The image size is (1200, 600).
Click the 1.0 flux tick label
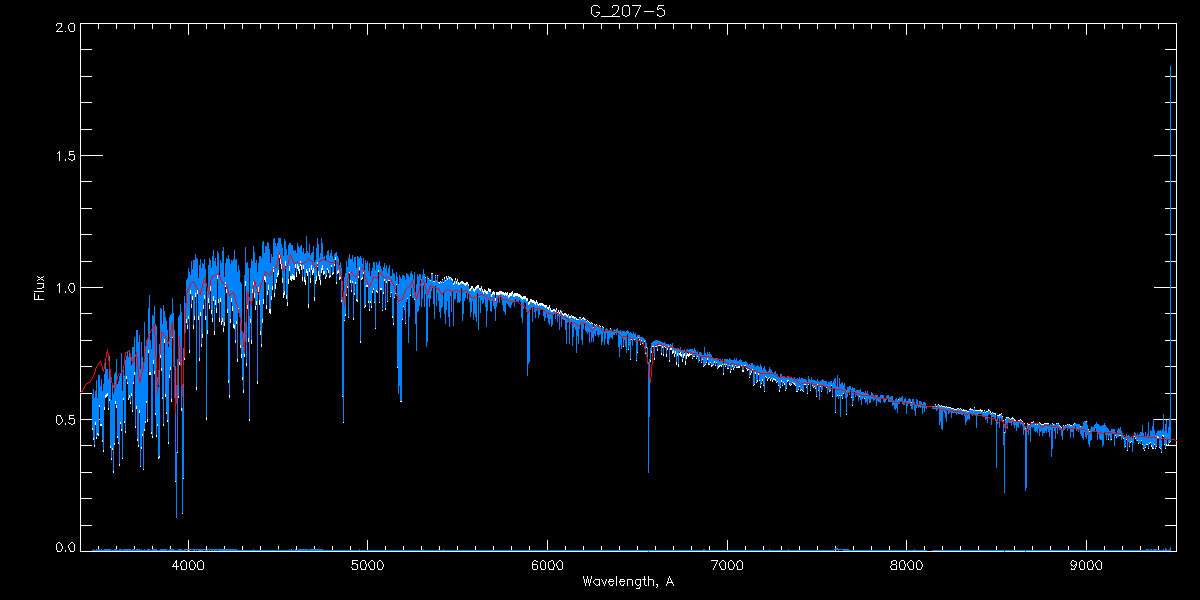click(x=64, y=288)
